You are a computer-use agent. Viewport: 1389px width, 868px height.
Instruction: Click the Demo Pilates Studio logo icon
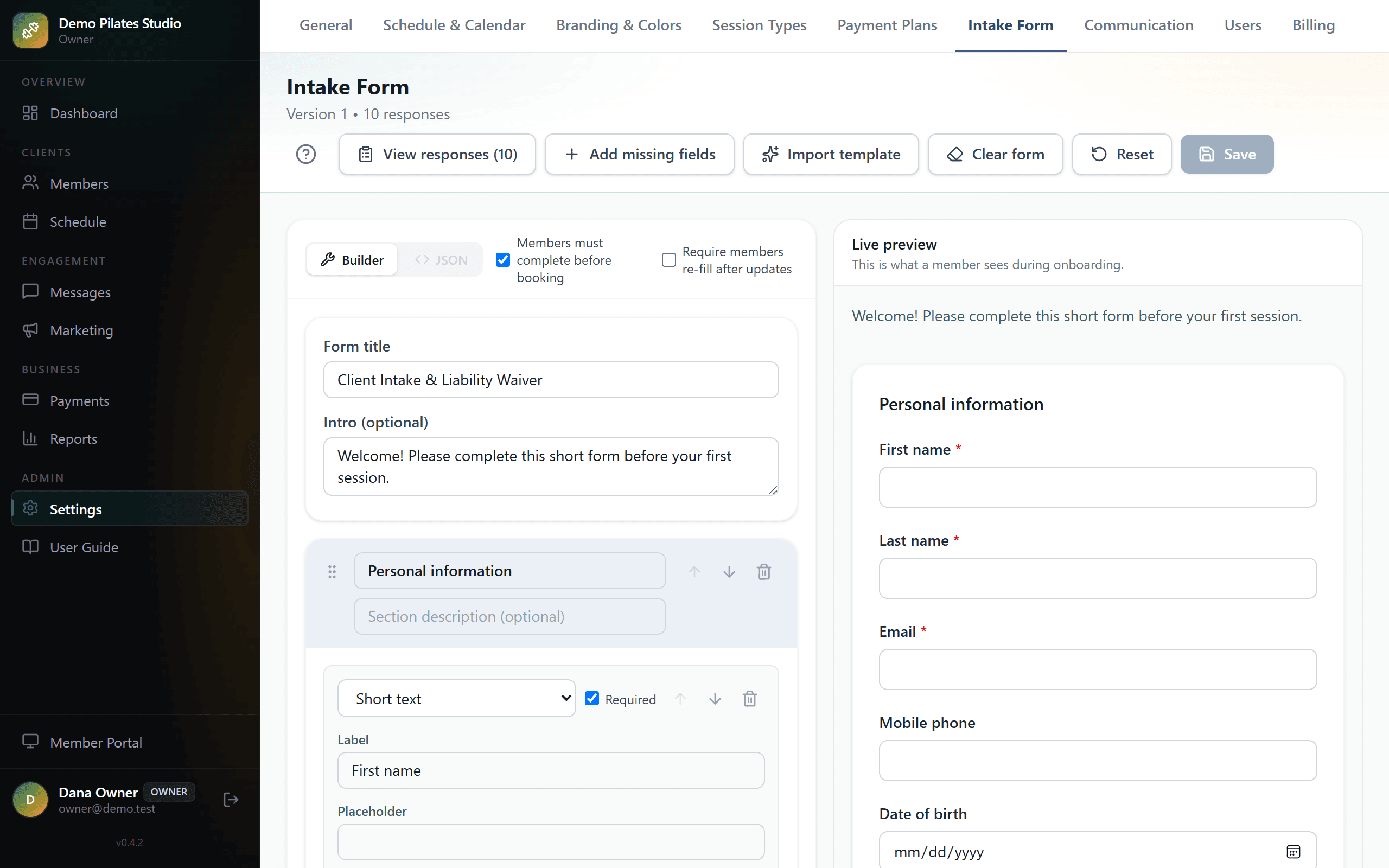30,30
